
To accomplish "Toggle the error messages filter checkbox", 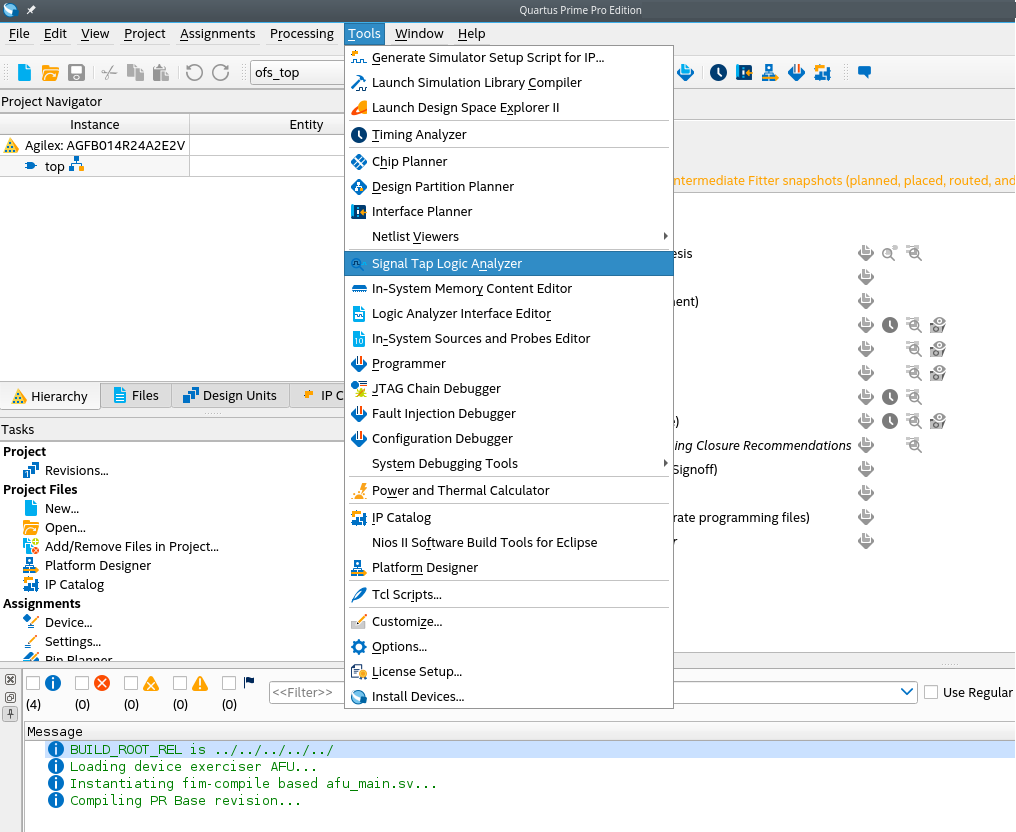I will (x=82, y=683).
